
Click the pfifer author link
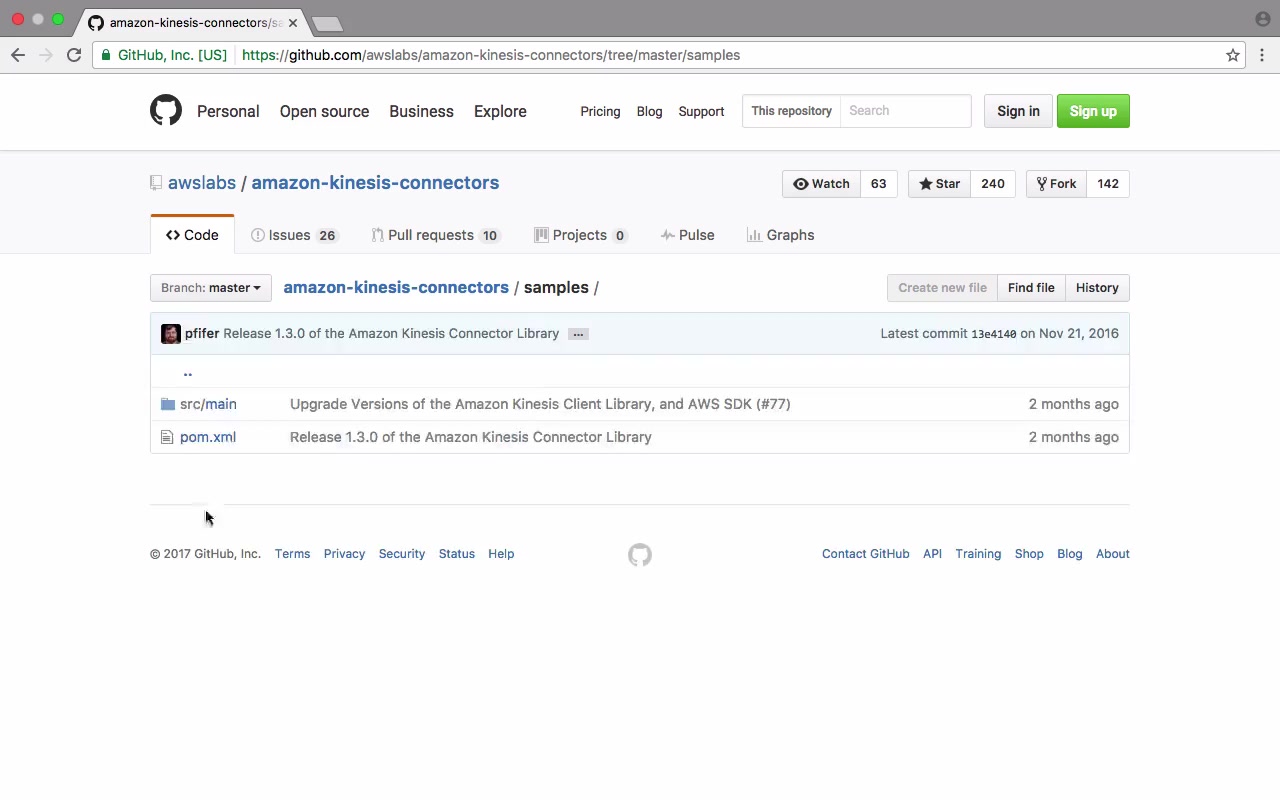pos(202,334)
